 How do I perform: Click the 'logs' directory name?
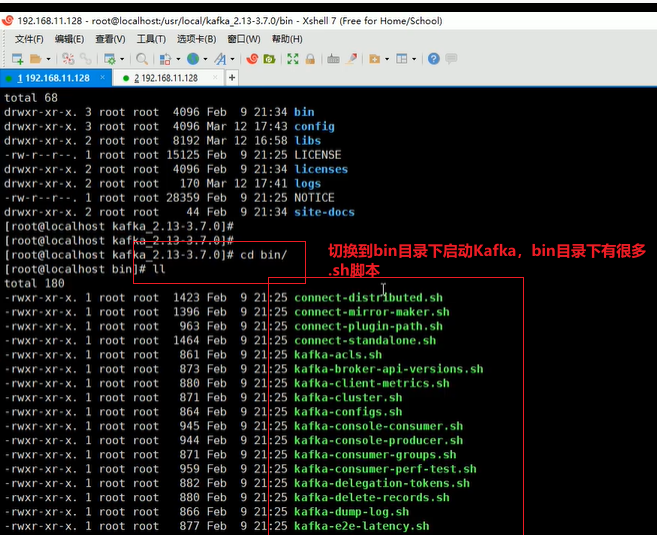point(308,184)
